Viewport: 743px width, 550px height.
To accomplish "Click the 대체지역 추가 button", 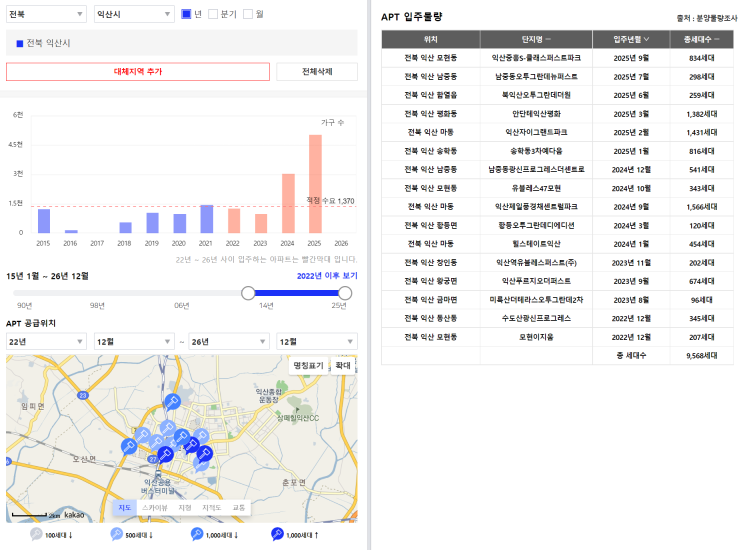I will (138, 72).
